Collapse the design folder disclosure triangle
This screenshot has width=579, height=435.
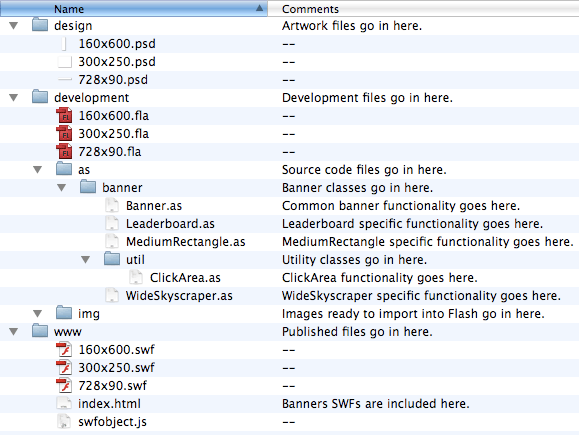click(x=14, y=26)
